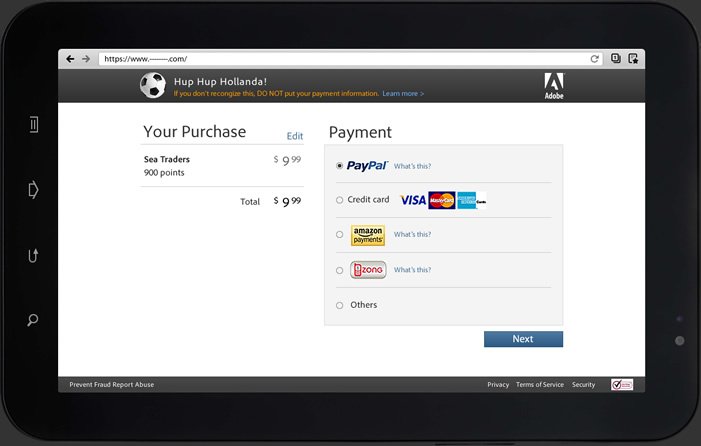The height and width of the screenshot is (446, 701).
Task: Click the Adobe logo in header
Action: 554,86
